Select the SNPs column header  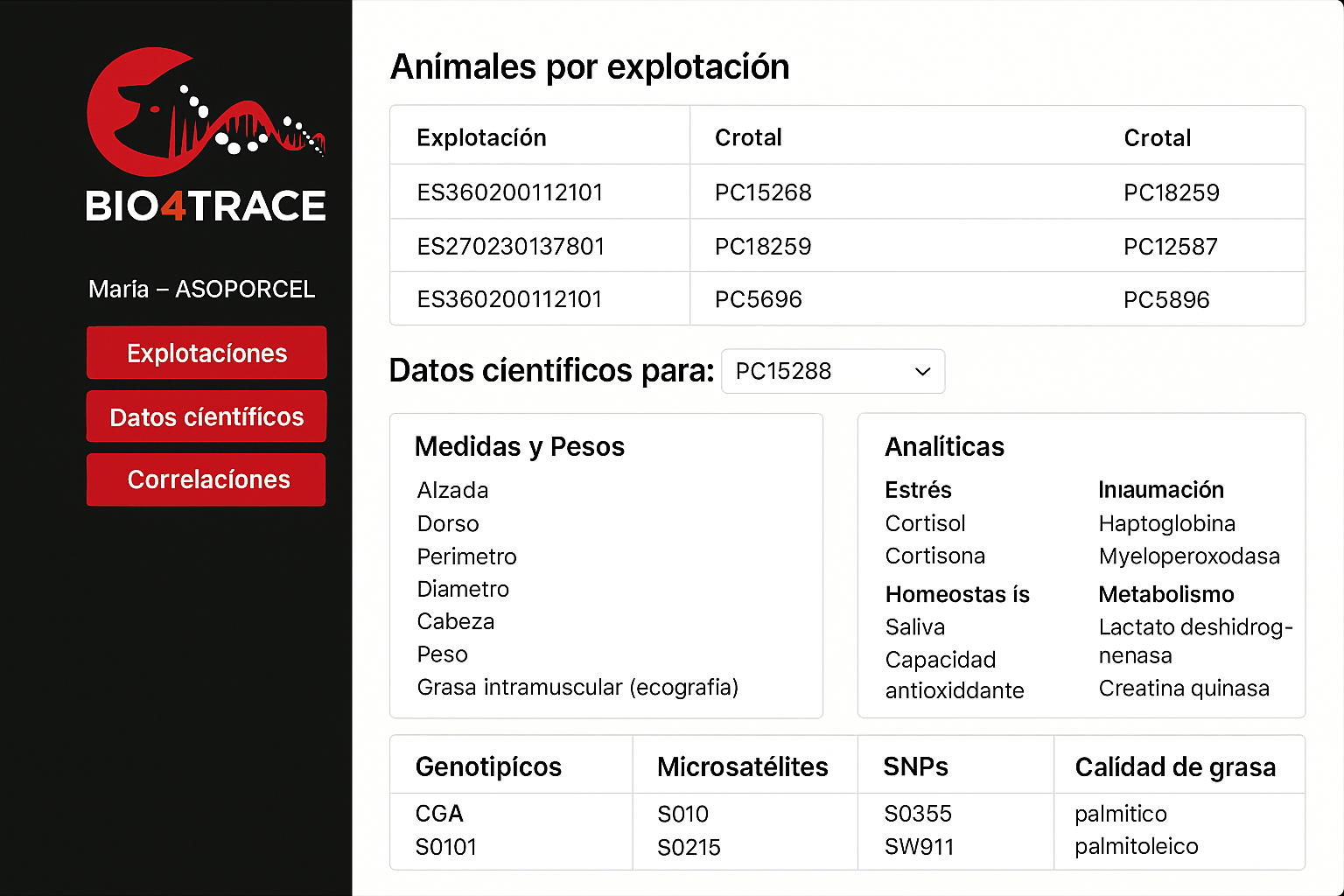[x=915, y=766]
